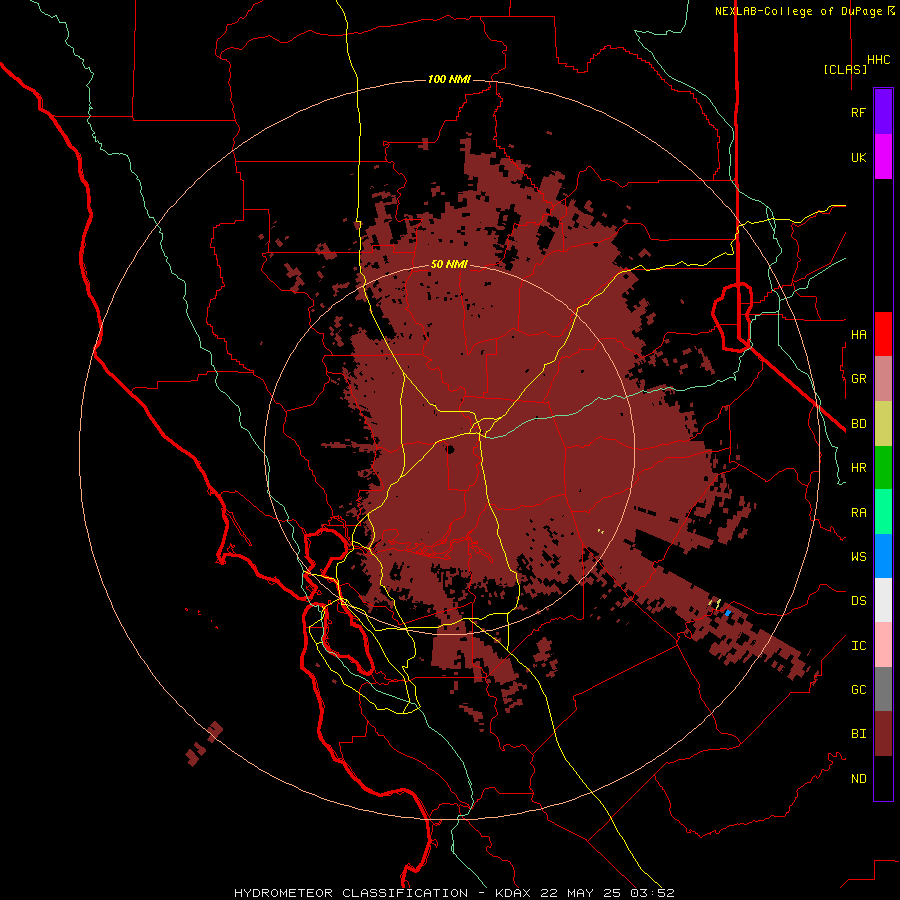Viewport: 900px width, 900px height.
Task: Click the bright green RA legend swatch
Action: (x=883, y=512)
